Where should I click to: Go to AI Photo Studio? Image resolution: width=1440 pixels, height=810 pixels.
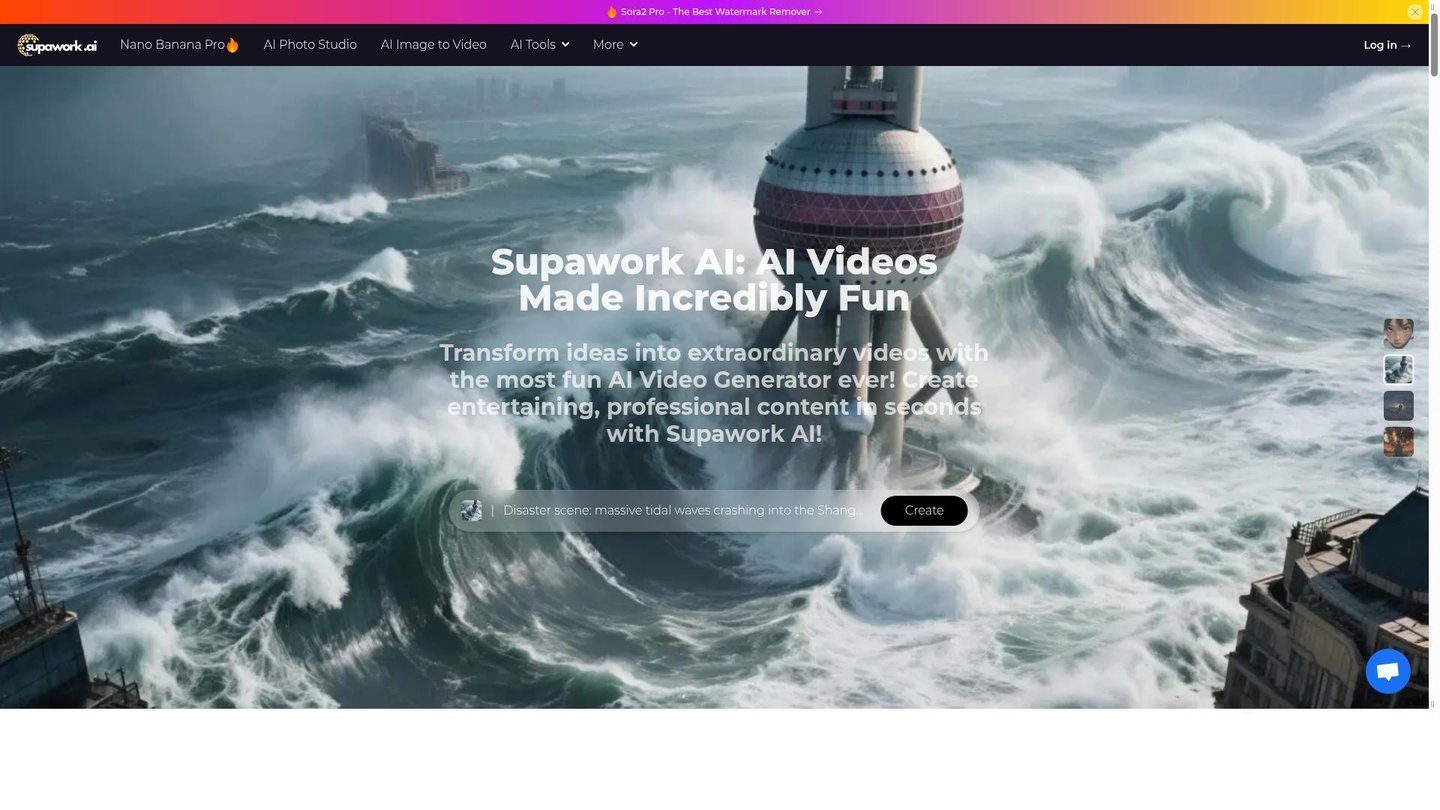click(310, 45)
